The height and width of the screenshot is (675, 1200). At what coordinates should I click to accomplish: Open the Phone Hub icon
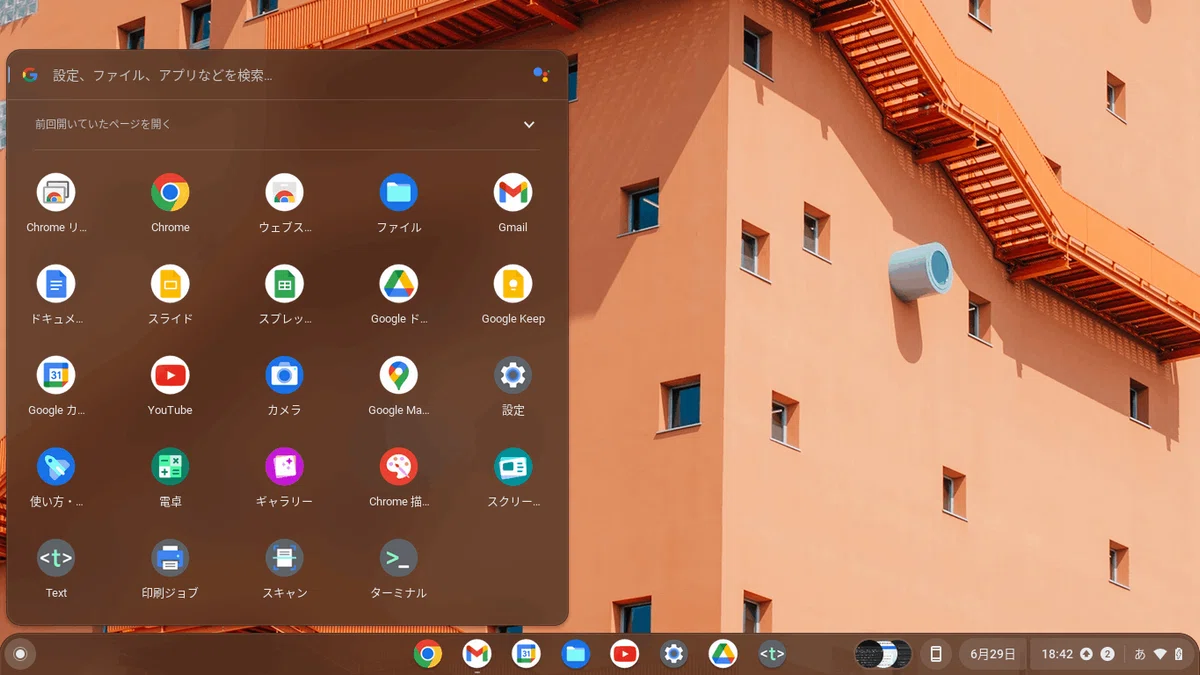click(936, 654)
